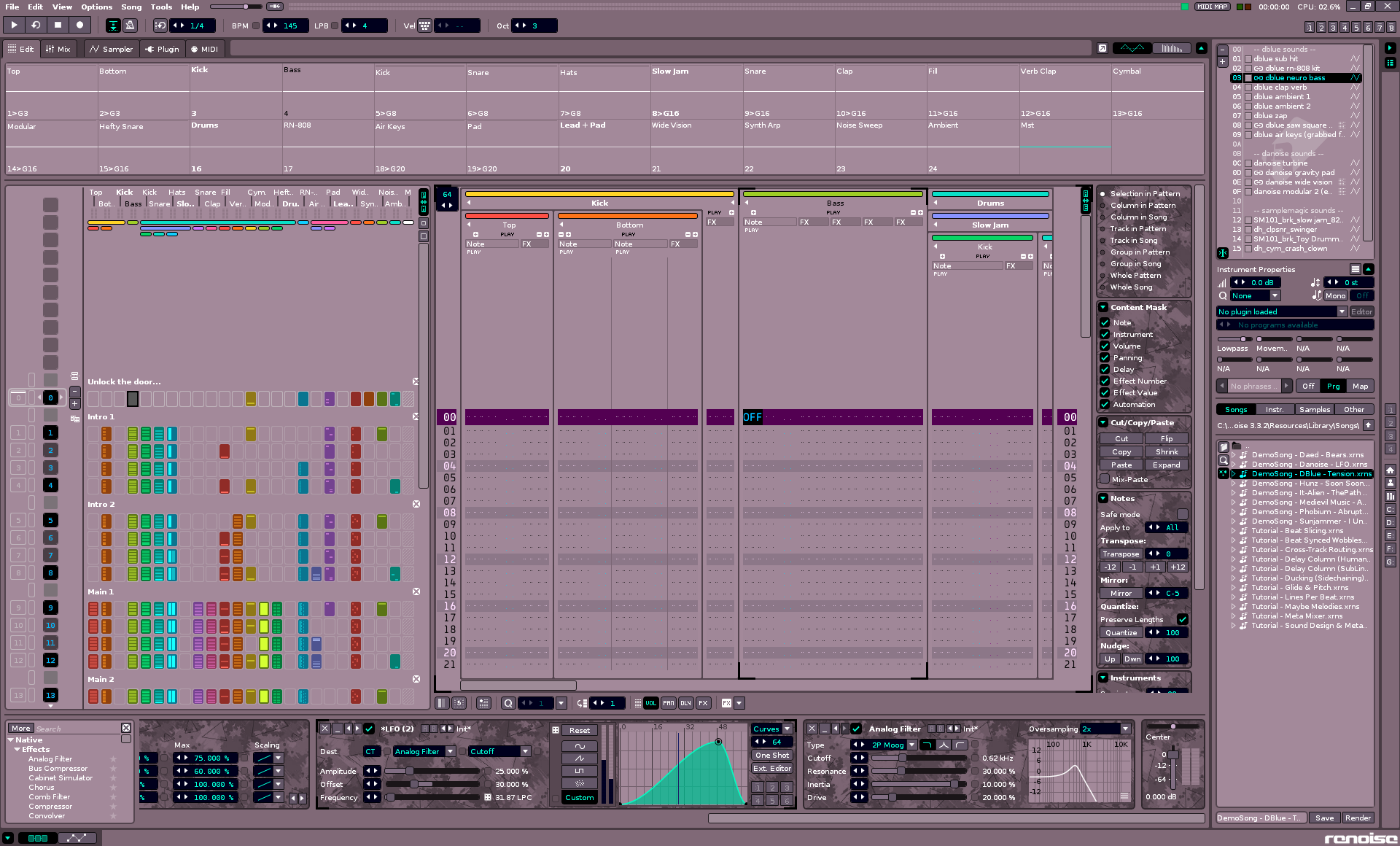Screen dimensions: 1400x846
Task: Click the VOL column toggle
Action: click(x=650, y=703)
